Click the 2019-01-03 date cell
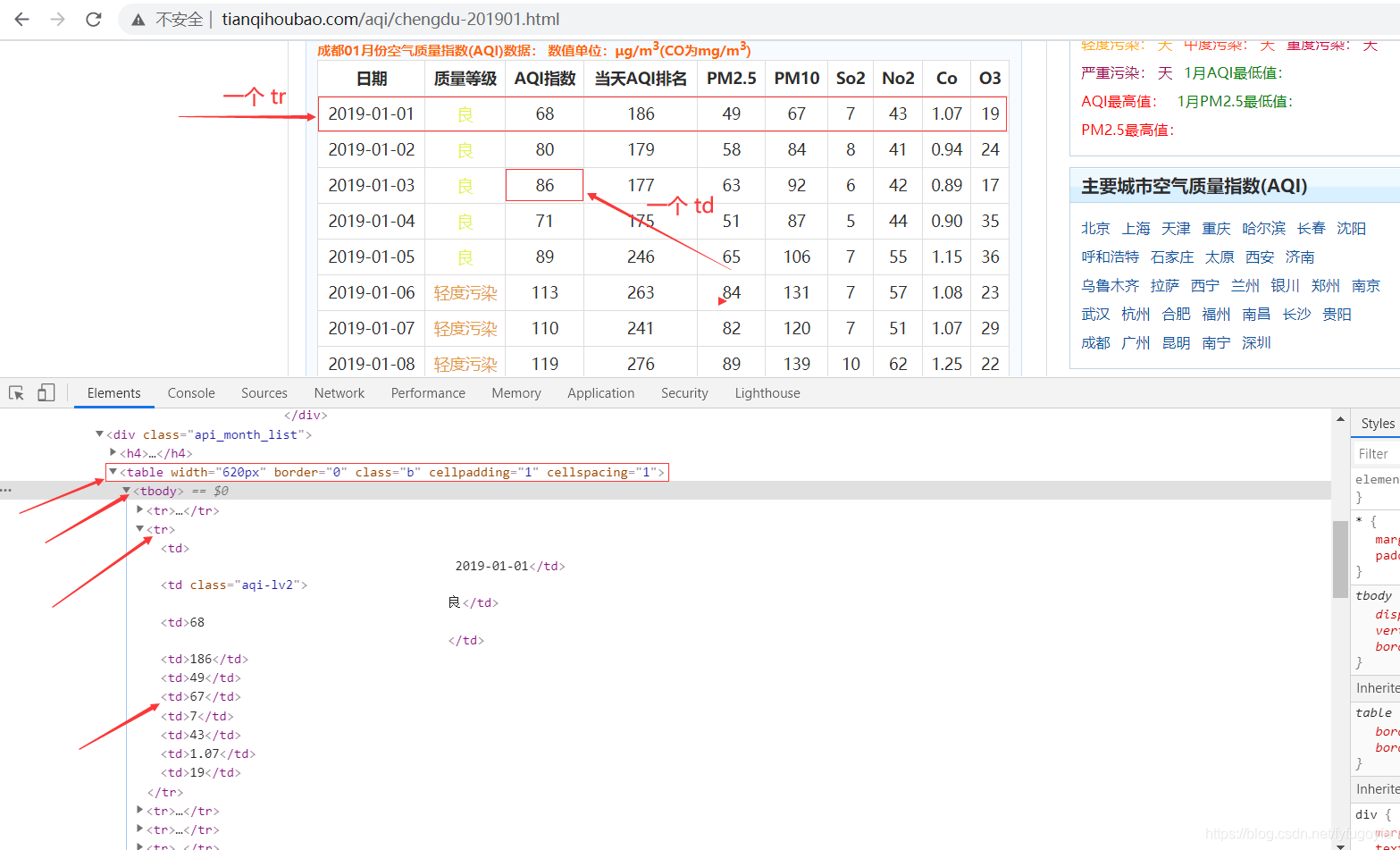 click(372, 185)
